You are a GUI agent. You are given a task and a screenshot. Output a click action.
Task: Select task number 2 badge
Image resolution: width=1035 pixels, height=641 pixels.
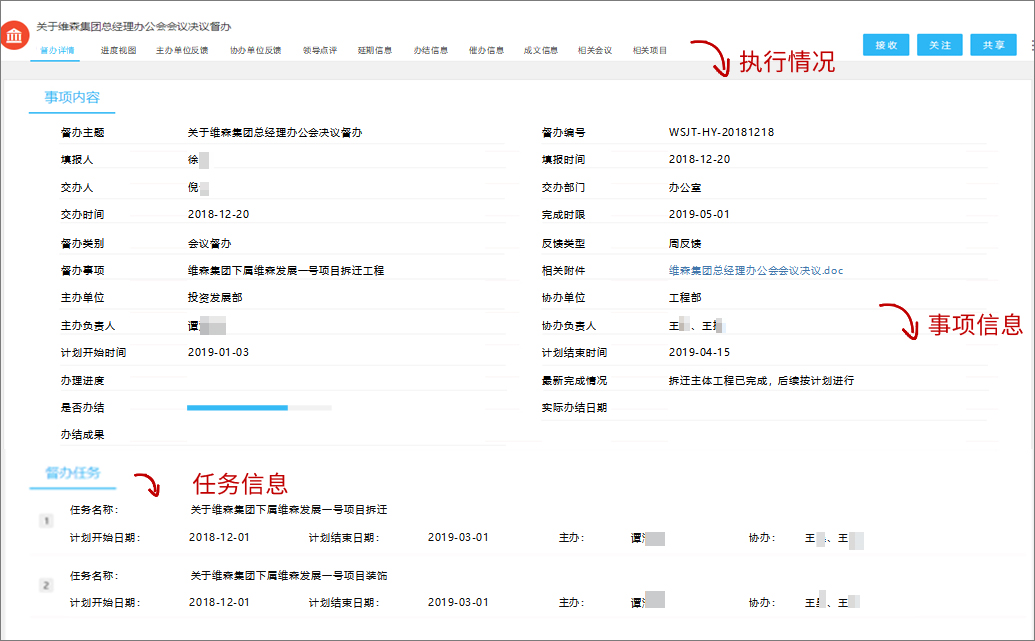tap(46, 586)
